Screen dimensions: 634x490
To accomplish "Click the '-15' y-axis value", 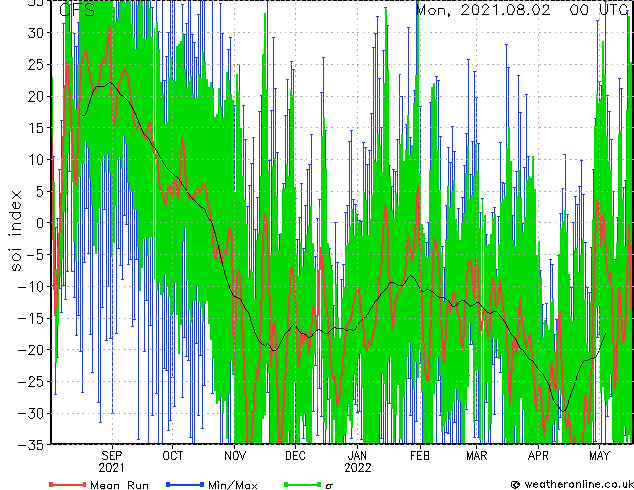I will coord(31,318).
